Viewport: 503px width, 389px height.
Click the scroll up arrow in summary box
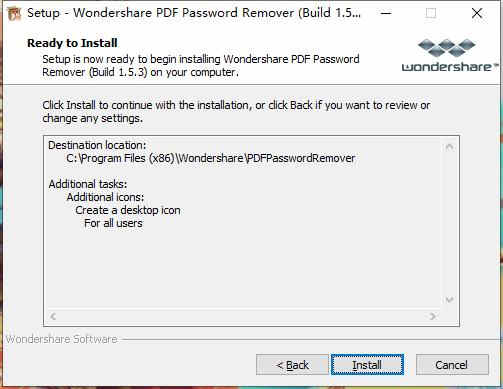pyautogui.click(x=449, y=147)
